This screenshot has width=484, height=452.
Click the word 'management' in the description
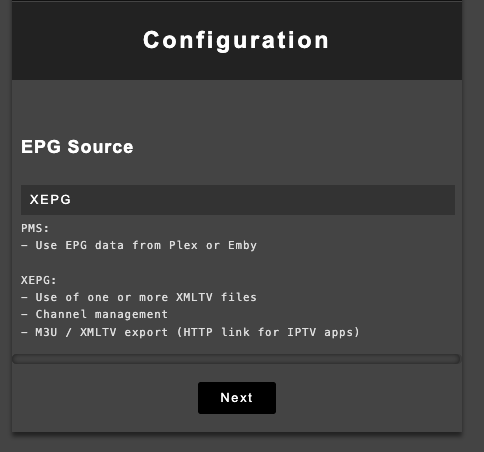(x=131, y=315)
